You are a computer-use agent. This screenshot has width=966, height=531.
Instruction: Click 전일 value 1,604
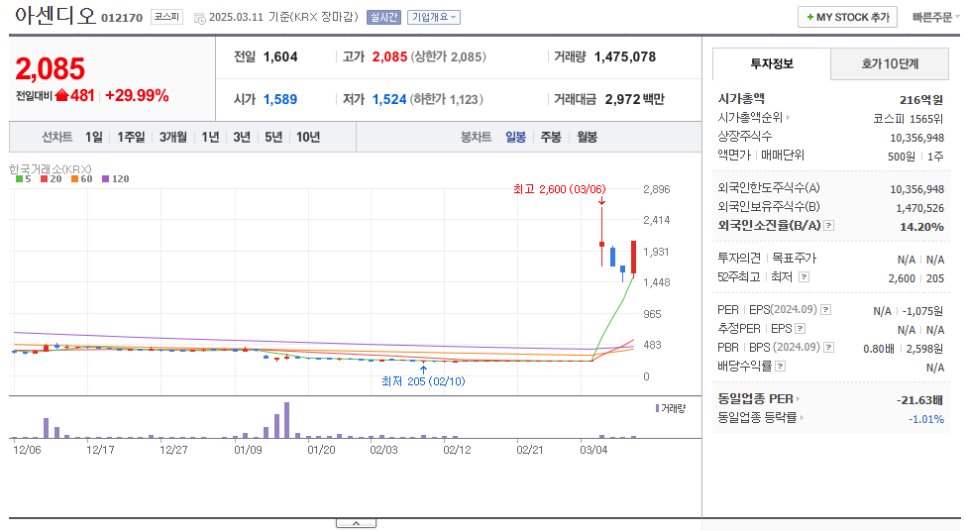(x=280, y=57)
